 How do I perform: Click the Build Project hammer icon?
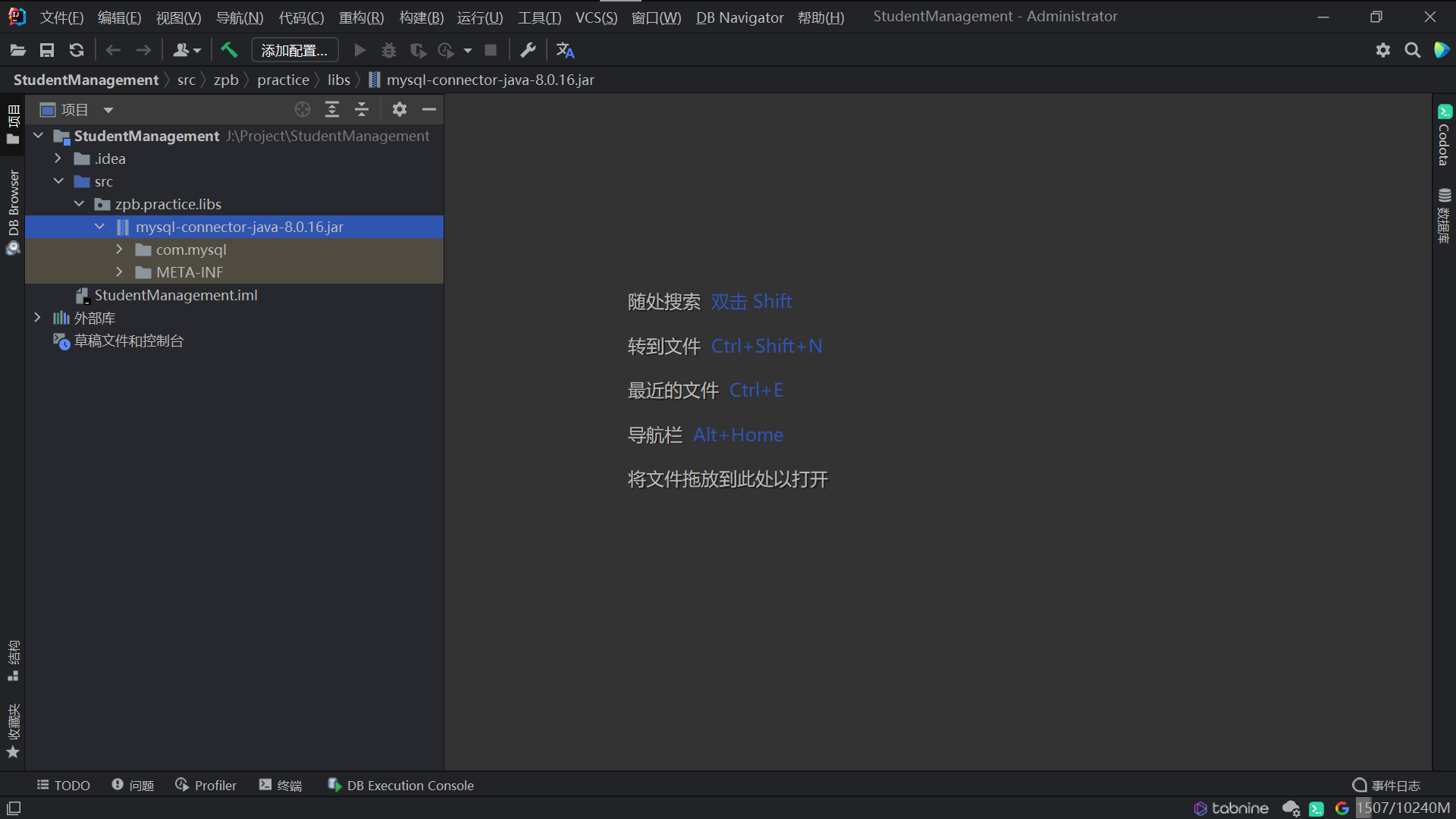click(x=229, y=50)
